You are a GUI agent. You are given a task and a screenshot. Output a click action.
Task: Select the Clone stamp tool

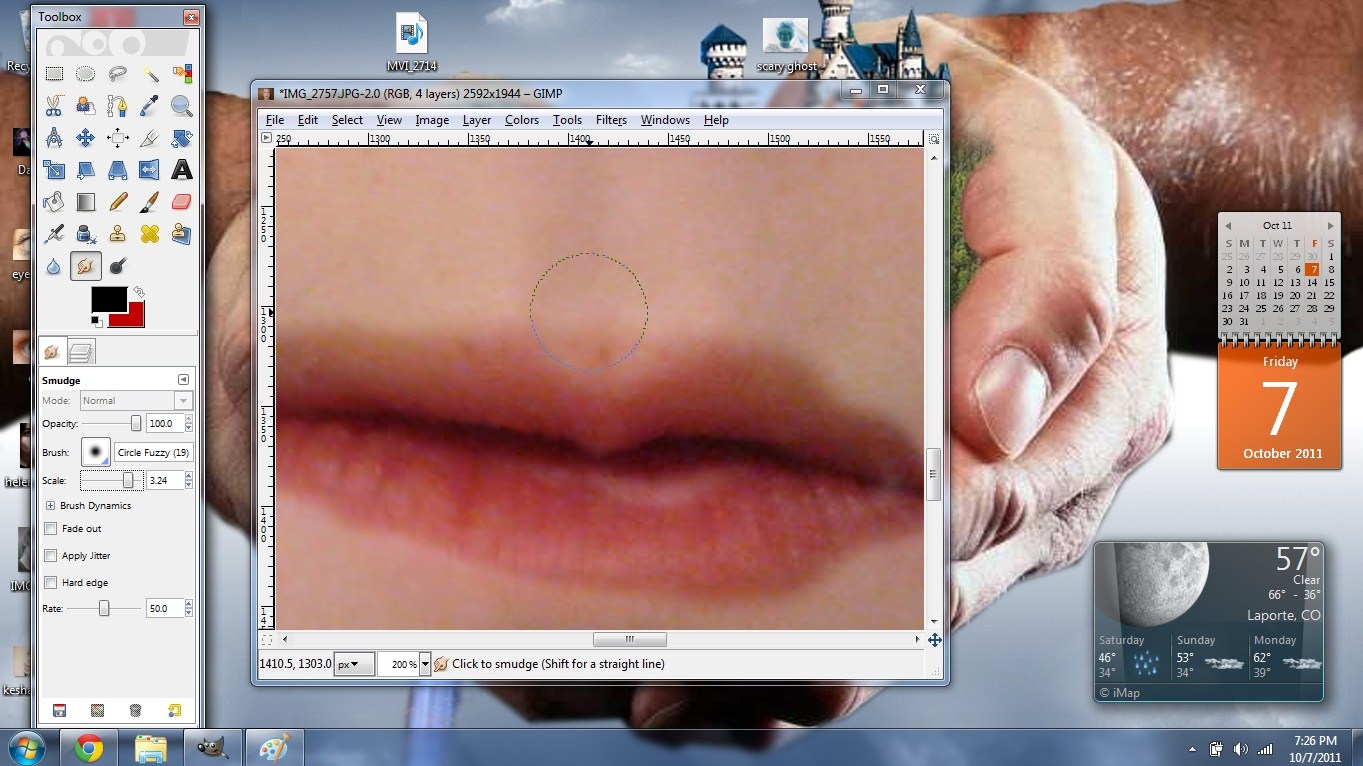pos(118,233)
